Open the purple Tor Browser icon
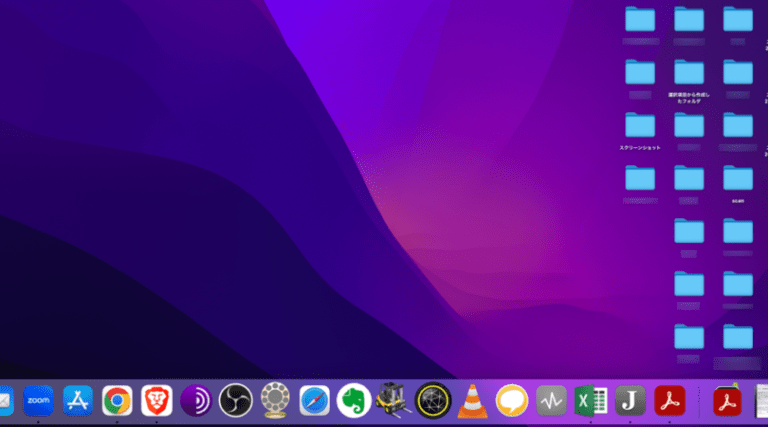This screenshot has width=768, height=427. point(195,400)
